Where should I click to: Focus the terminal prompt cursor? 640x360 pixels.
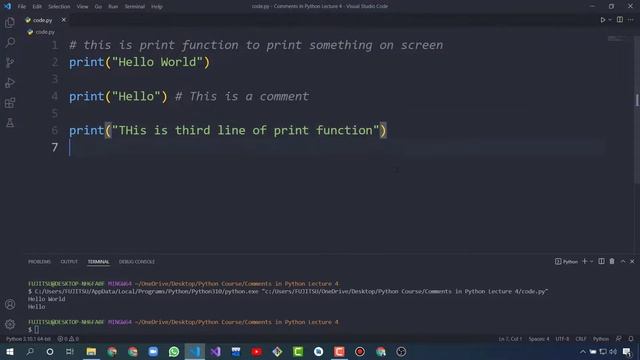pos(37,329)
